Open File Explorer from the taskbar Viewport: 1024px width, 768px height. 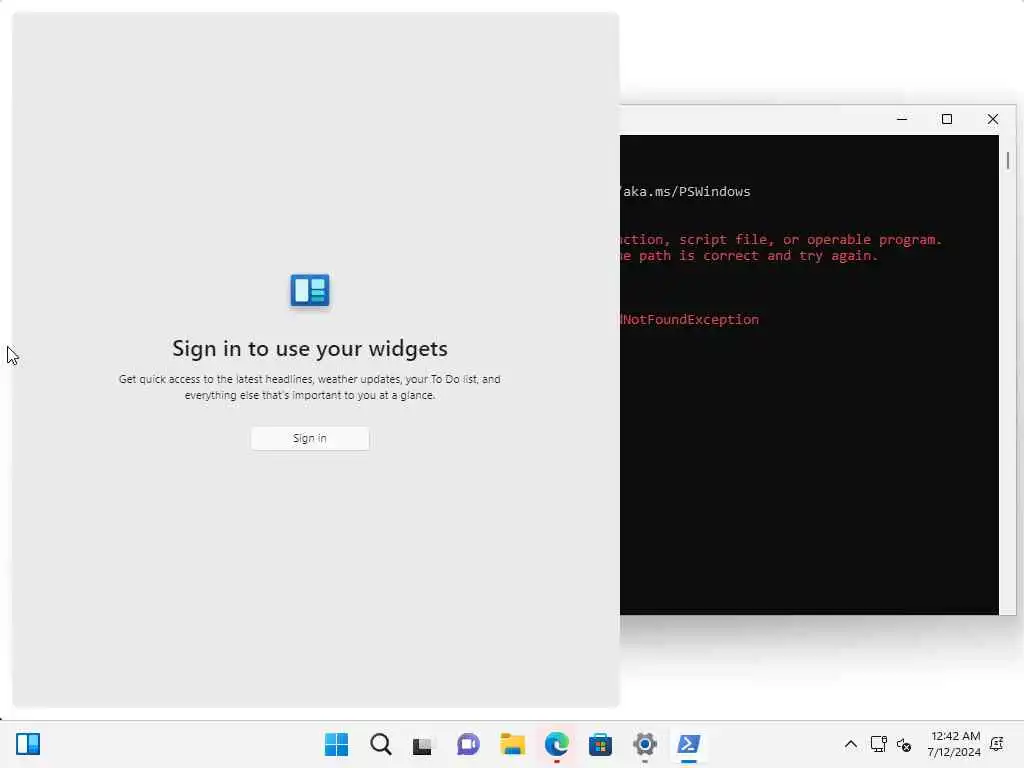[513, 744]
